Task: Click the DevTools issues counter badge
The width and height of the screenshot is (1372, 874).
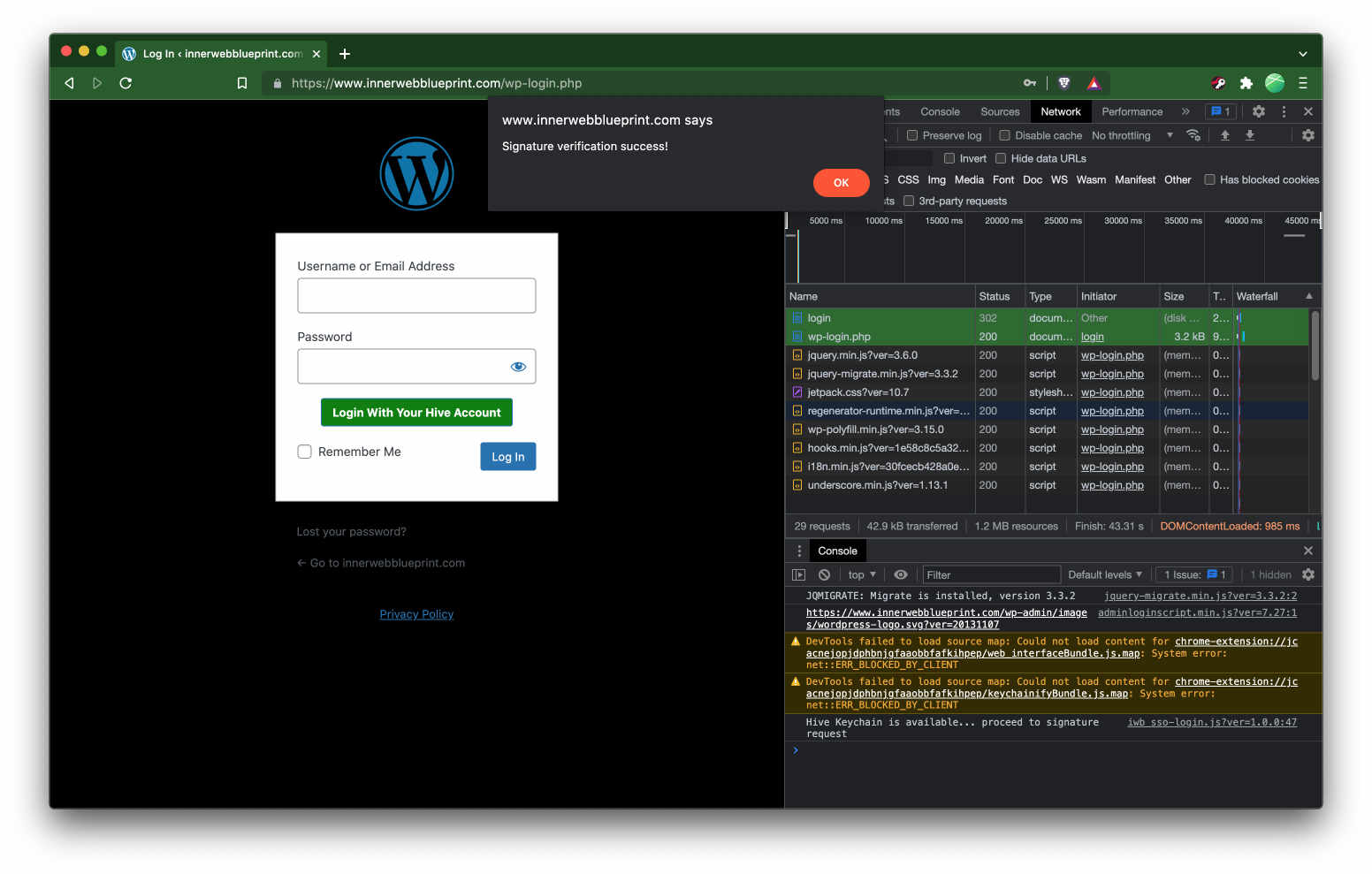Action: click(1221, 111)
